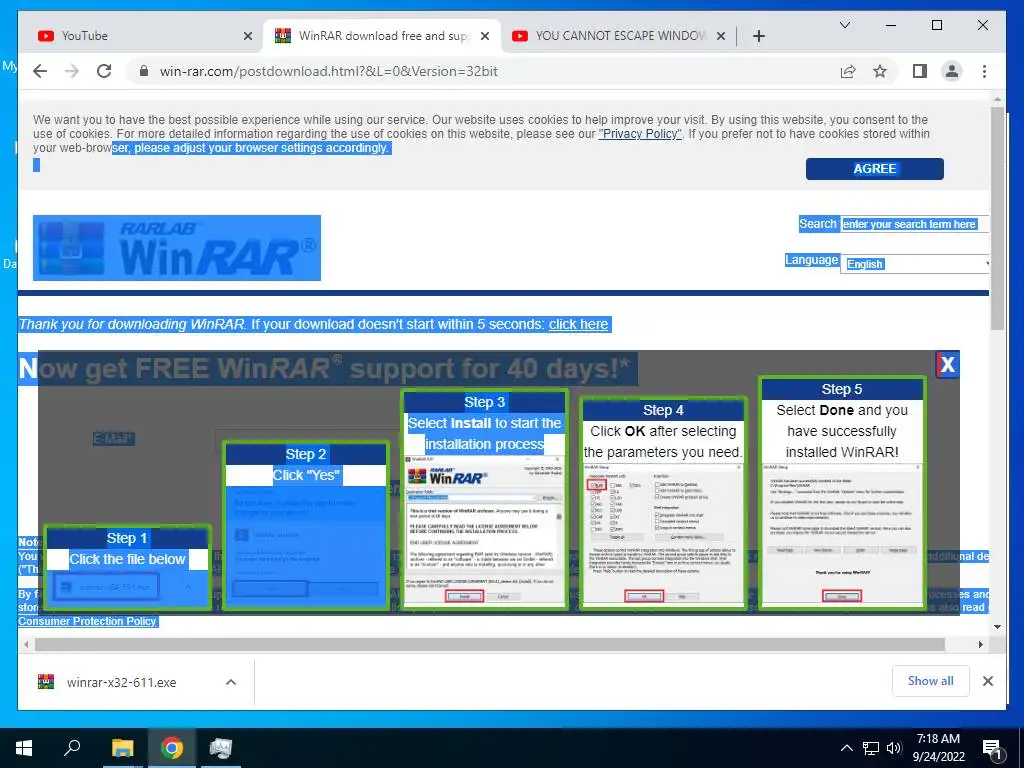Close the YOU CANNOT ESCAPE tab

720,36
